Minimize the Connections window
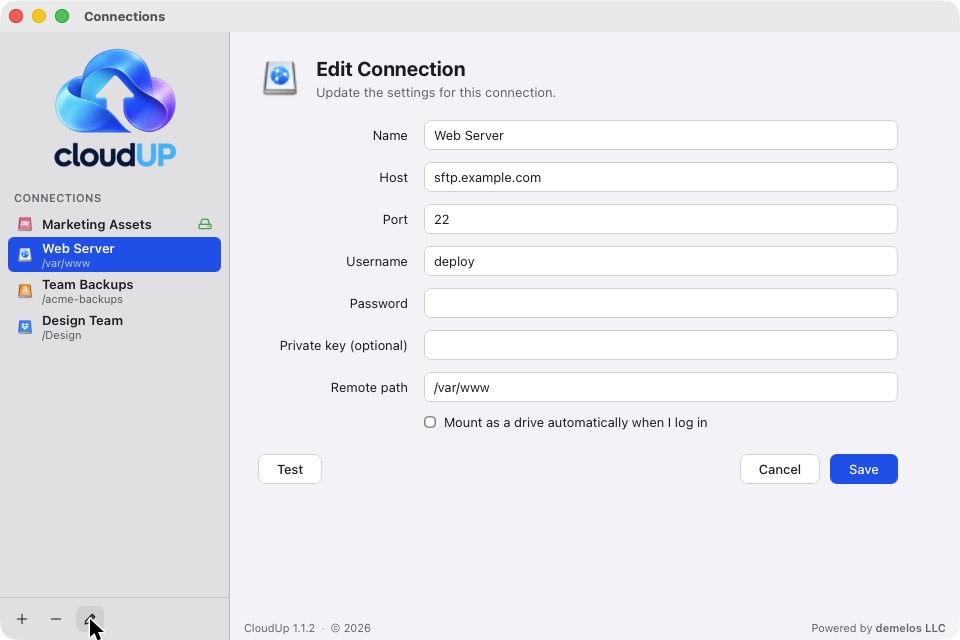 tap(39, 17)
